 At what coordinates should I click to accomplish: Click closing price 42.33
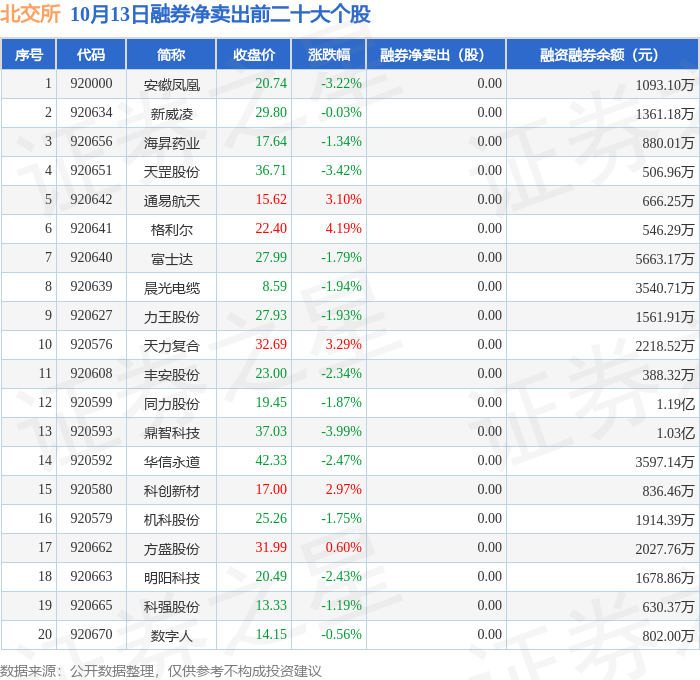click(x=271, y=461)
